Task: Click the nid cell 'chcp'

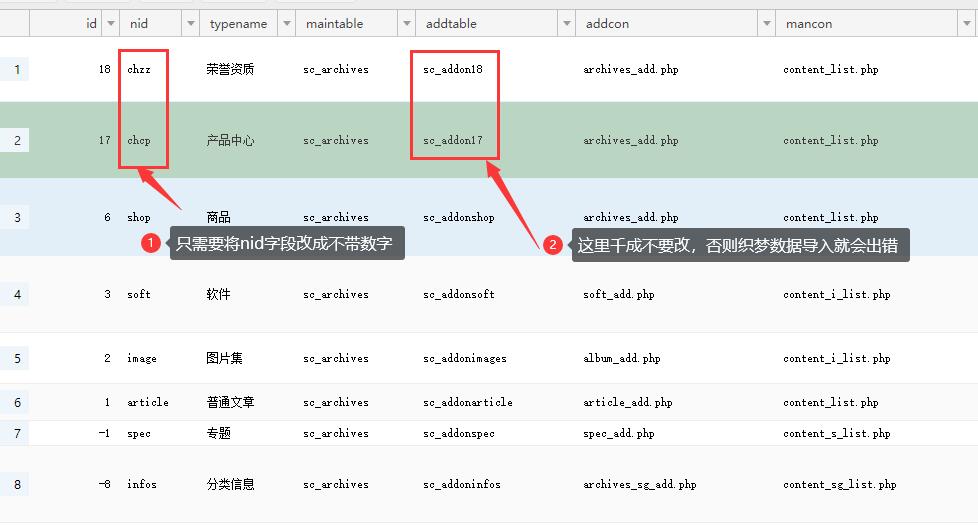Action: point(138,140)
